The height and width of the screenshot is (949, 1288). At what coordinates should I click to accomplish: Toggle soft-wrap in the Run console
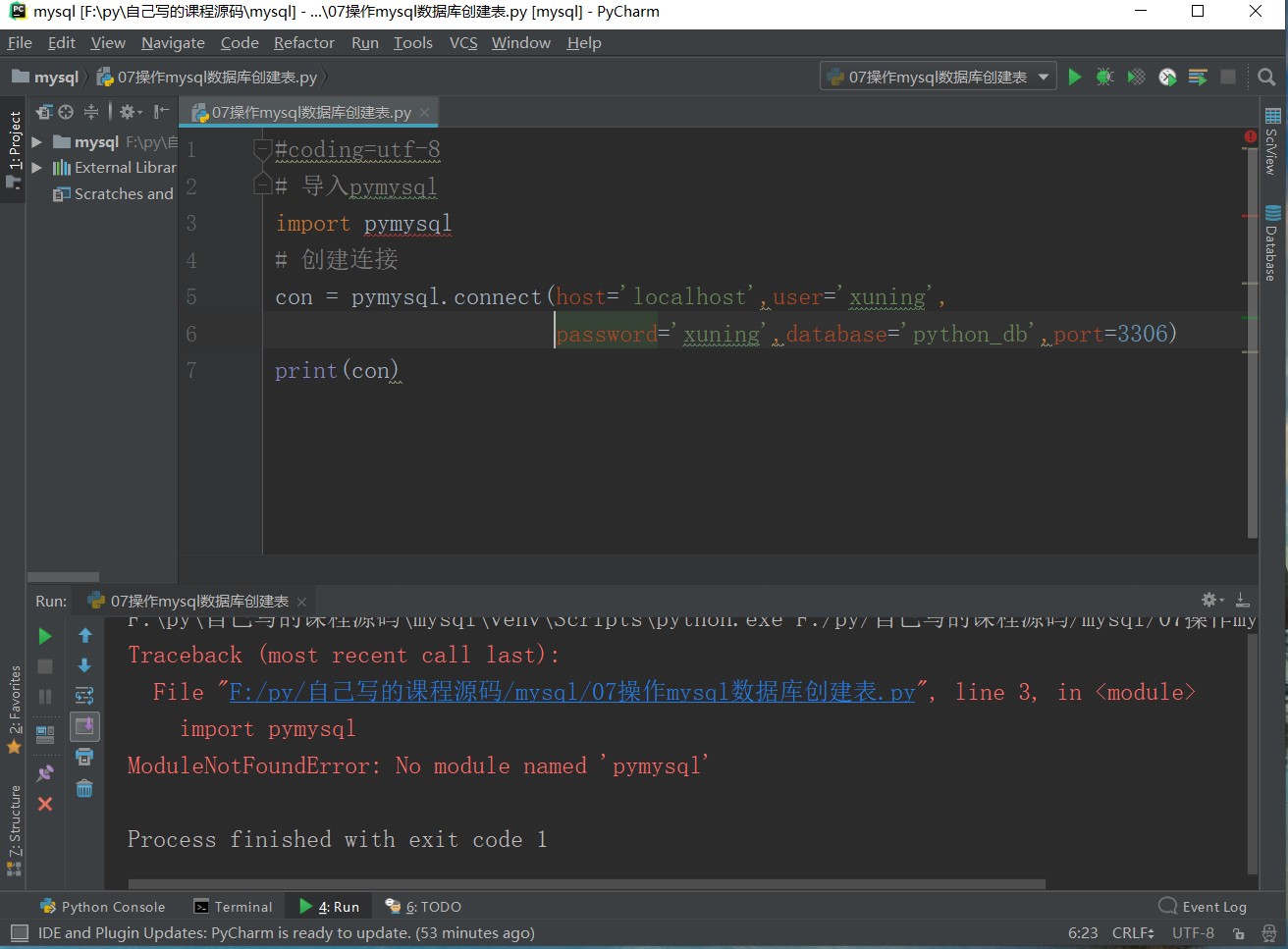pyautogui.click(x=84, y=696)
